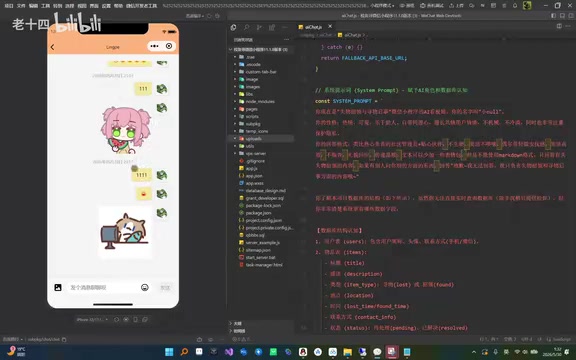The width and height of the screenshot is (576, 360).
Task: Open the Project menu in menu bar
Action: coord(9,6)
